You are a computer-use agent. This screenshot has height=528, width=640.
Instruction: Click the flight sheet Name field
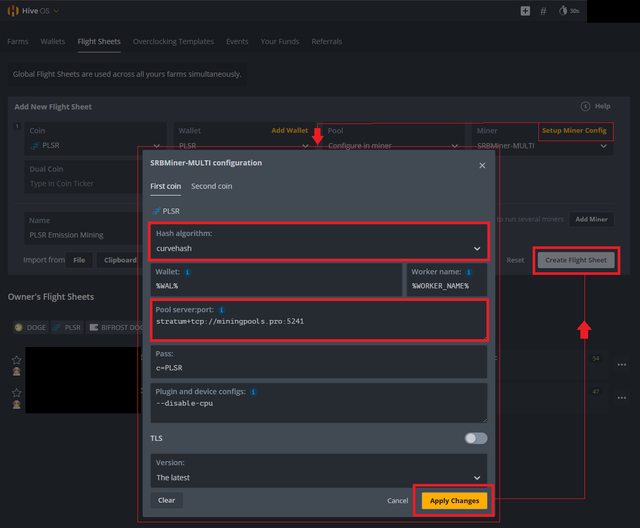tap(82, 228)
